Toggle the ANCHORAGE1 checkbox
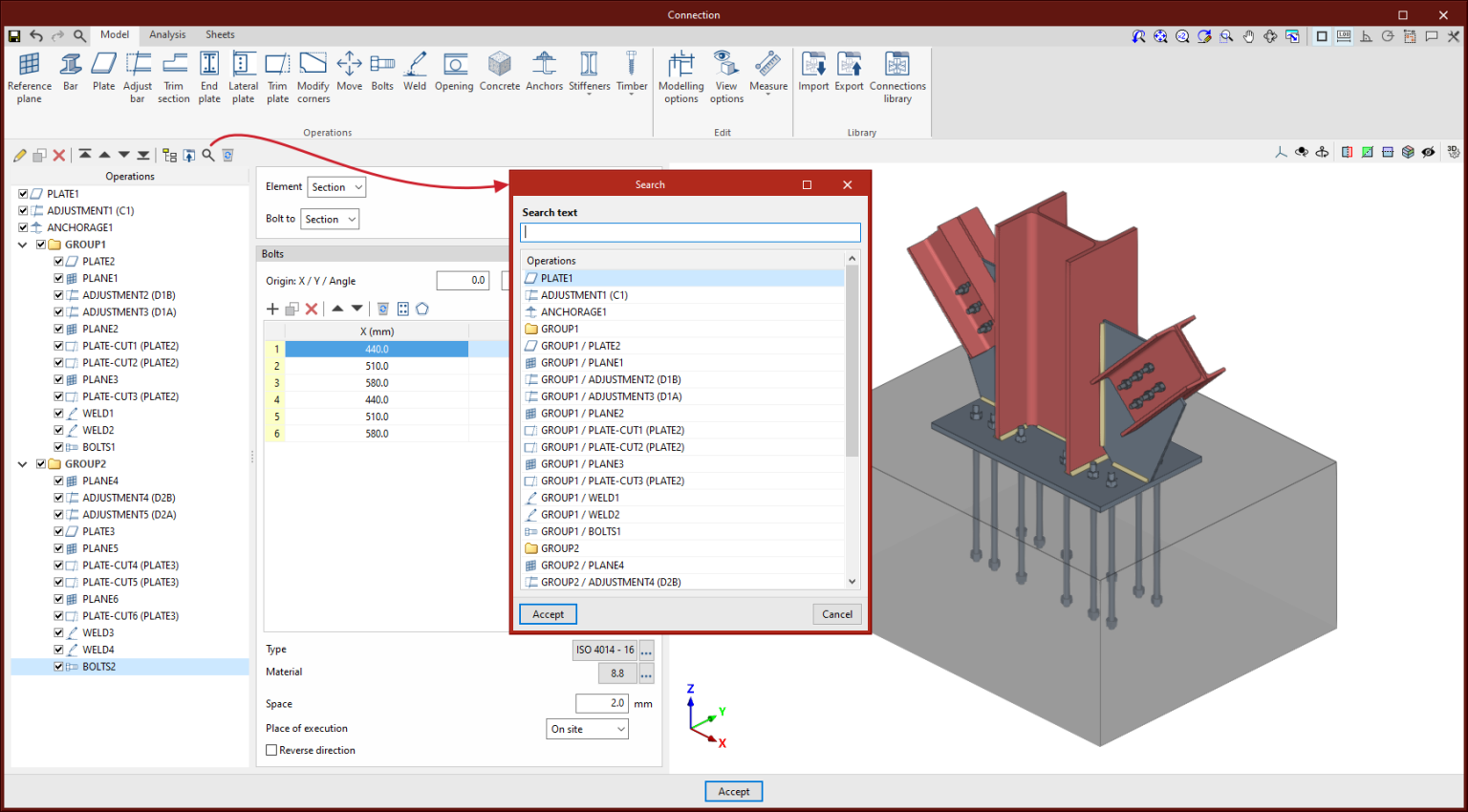This screenshot has width=1468, height=812. coord(23,227)
